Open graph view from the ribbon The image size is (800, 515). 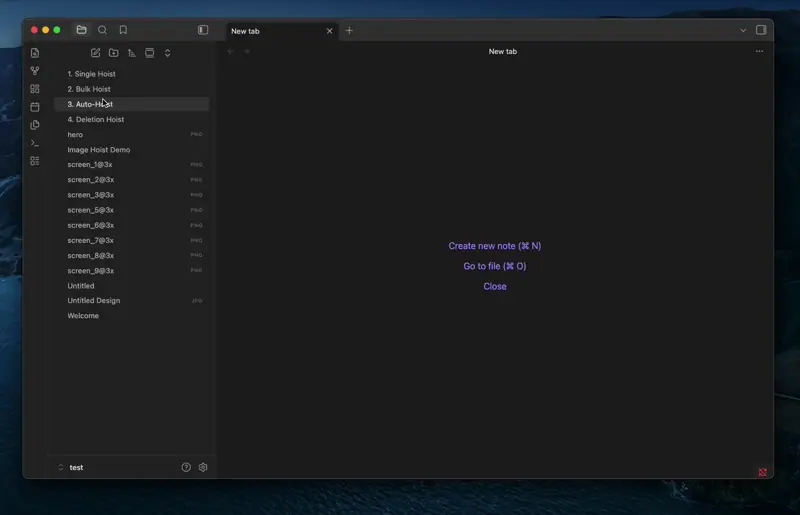click(35, 71)
